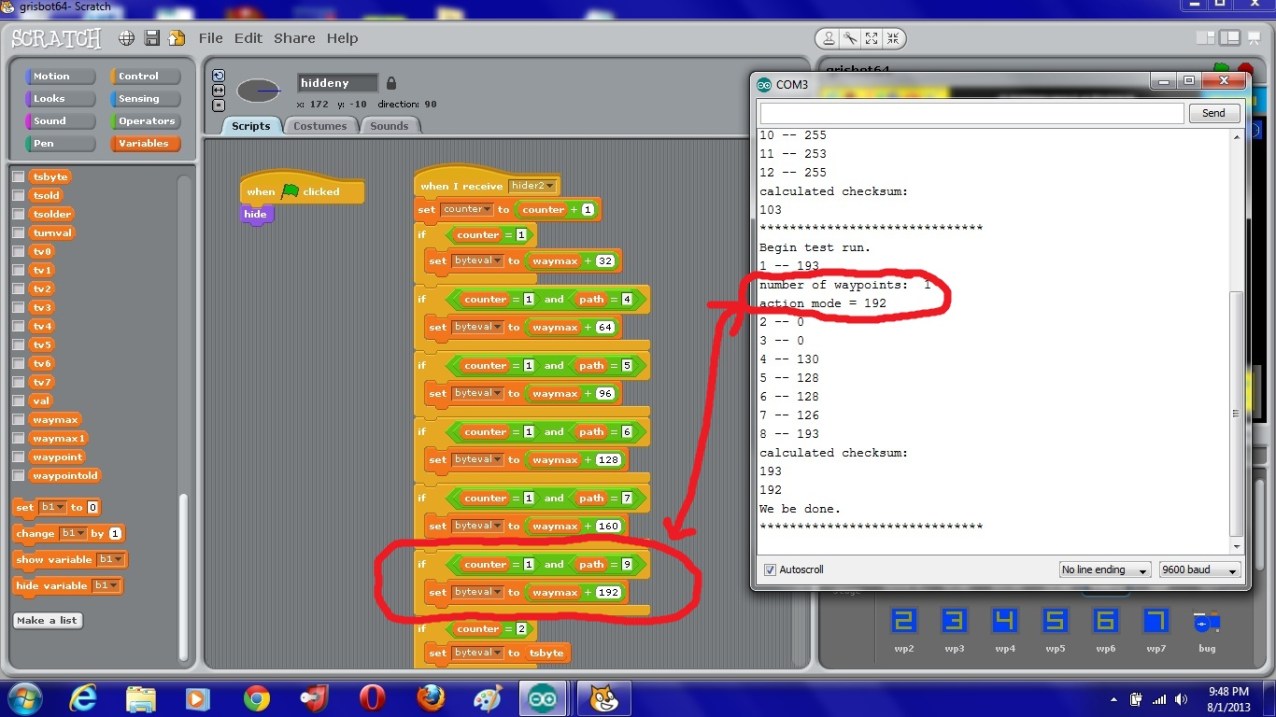Switch to small stage view mode
Screen dimensions: 1276x717
[x=1208, y=38]
